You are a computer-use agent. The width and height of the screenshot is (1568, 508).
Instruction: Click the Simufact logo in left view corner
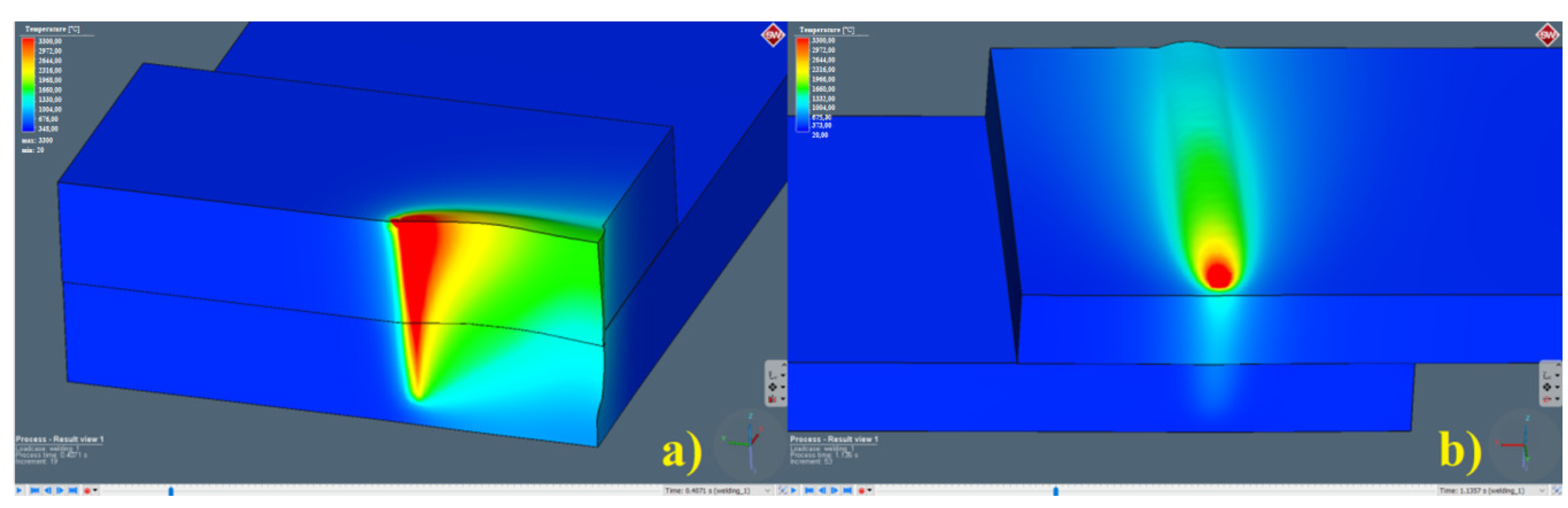[x=773, y=35]
